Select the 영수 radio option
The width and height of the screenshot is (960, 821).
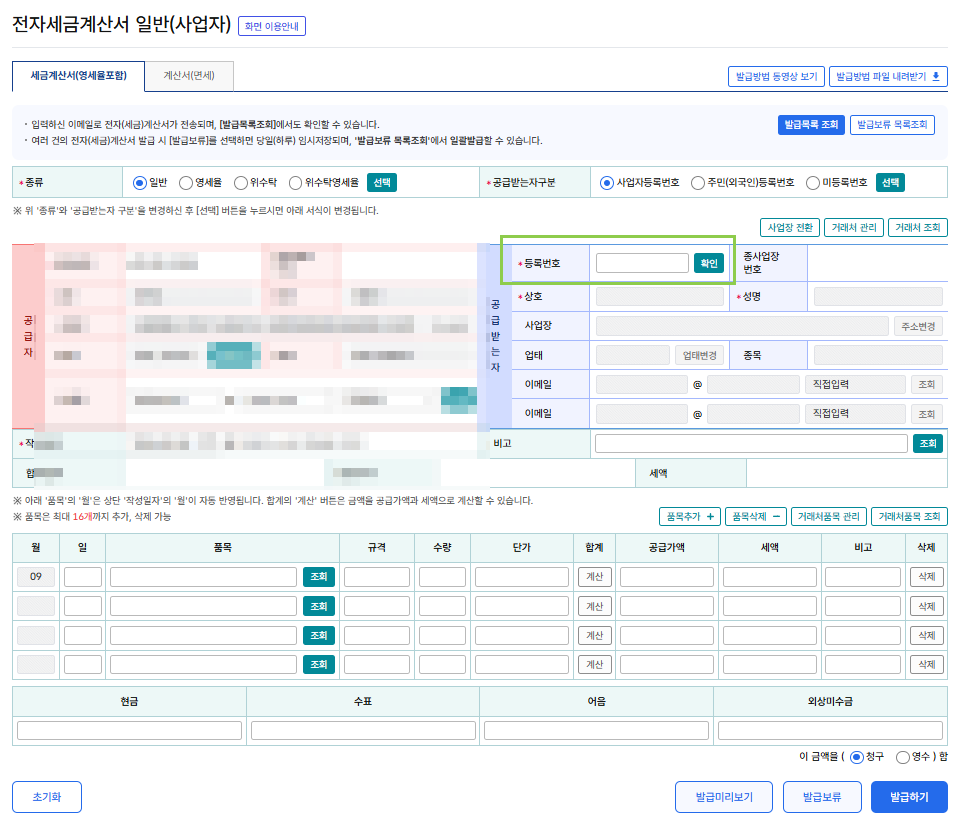pyautogui.click(x=902, y=757)
